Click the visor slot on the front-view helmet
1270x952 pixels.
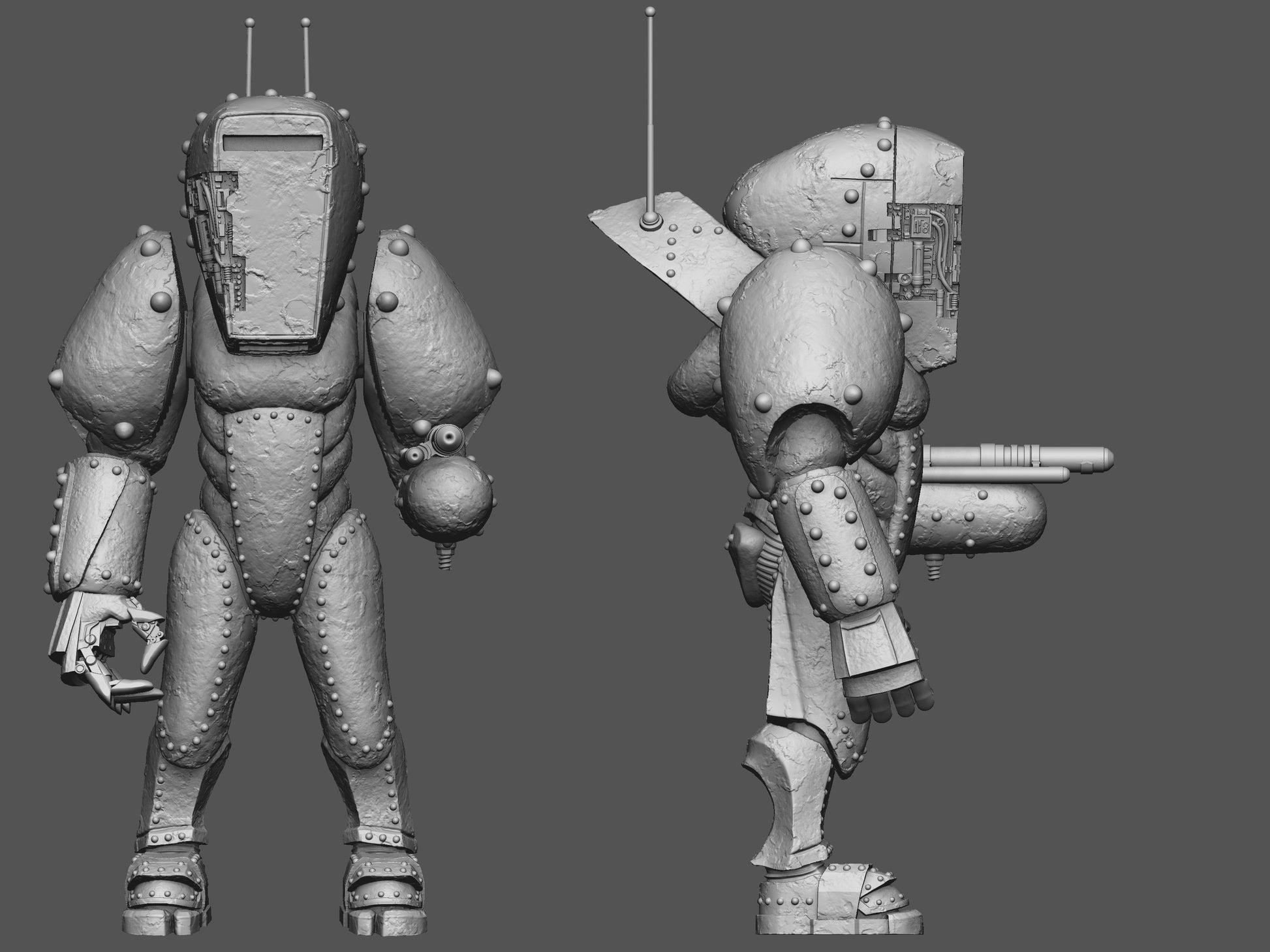[x=273, y=144]
